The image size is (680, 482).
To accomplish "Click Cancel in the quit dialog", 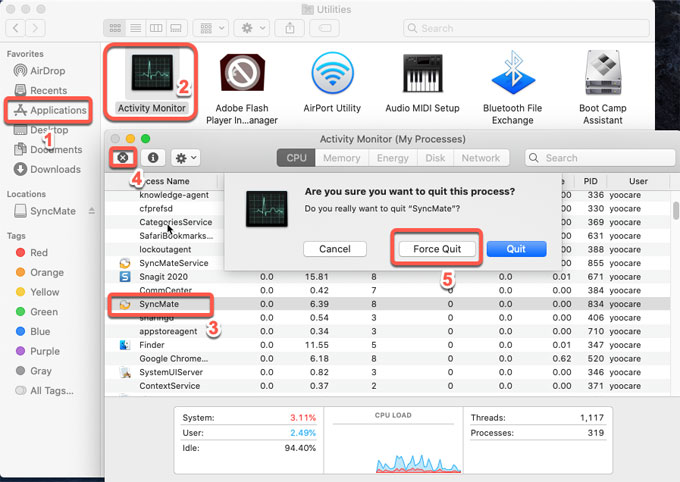I will [335, 249].
